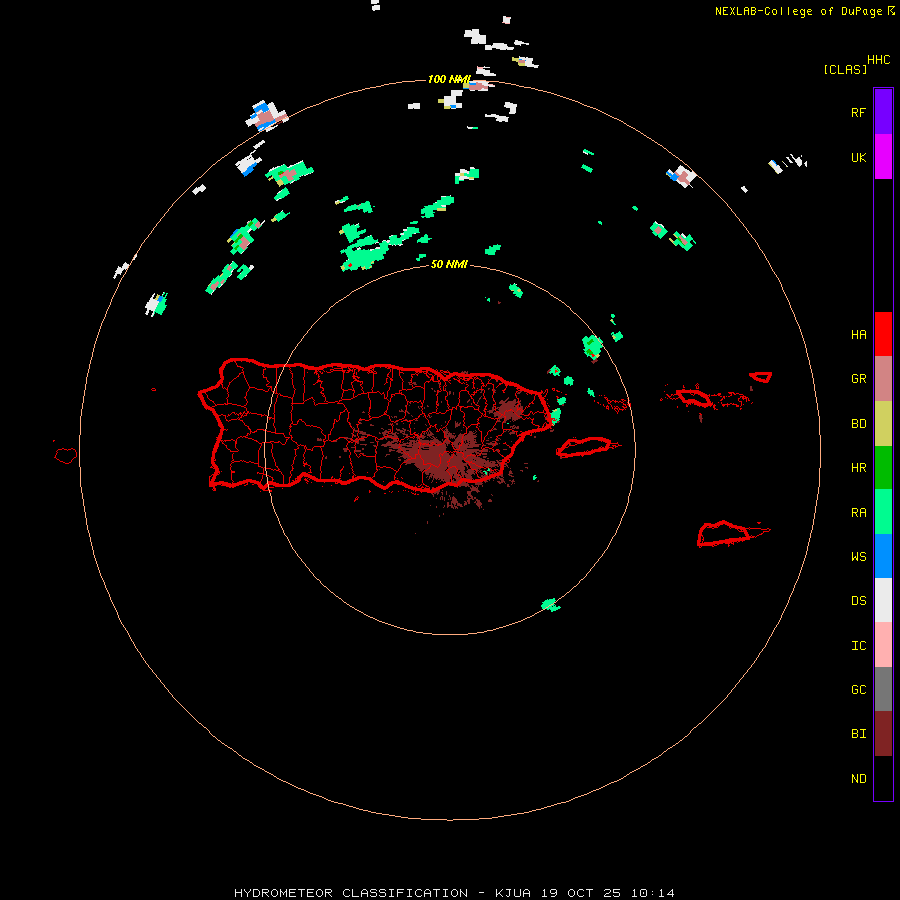Click the HA legend label

pos(858,334)
